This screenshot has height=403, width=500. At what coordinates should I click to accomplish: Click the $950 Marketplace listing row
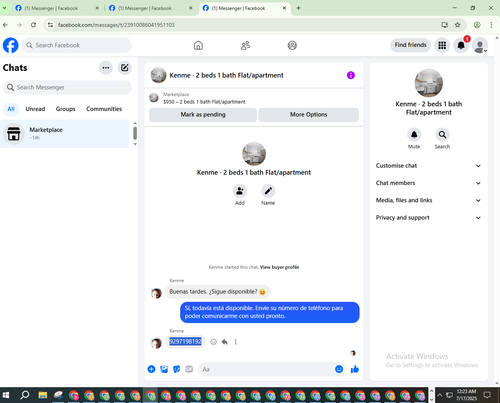(x=254, y=98)
